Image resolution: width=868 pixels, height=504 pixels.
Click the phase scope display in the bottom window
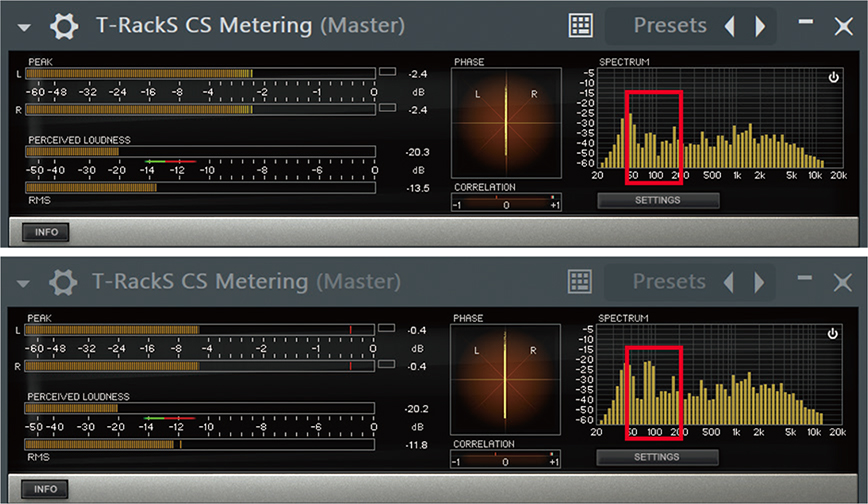[x=505, y=379]
